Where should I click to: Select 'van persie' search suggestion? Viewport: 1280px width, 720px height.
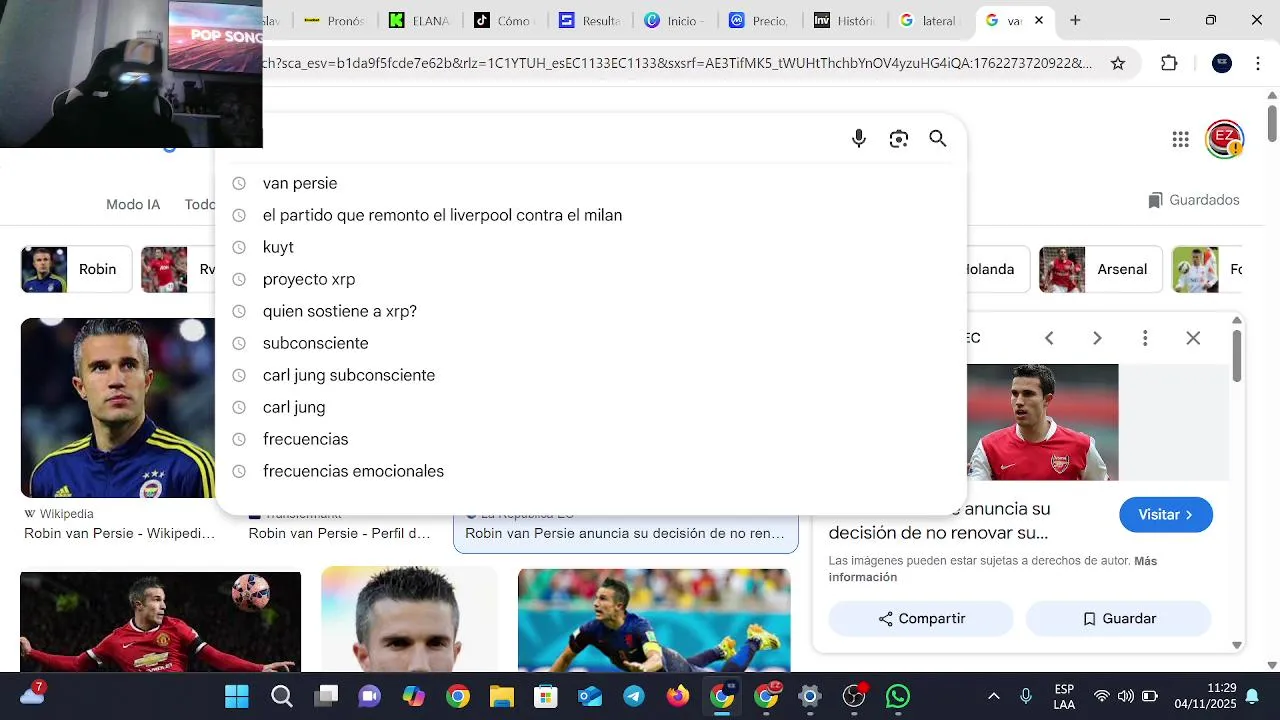click(590, 183)
